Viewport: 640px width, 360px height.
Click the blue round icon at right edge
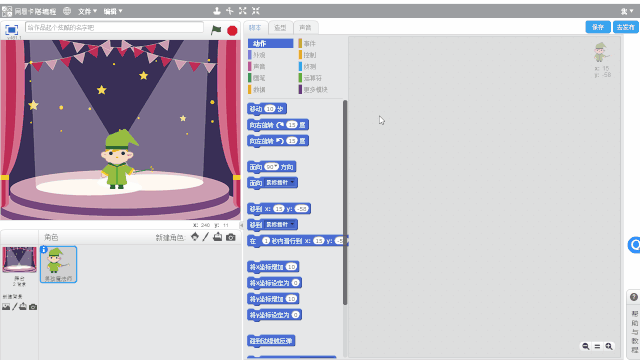pos(634,245)
